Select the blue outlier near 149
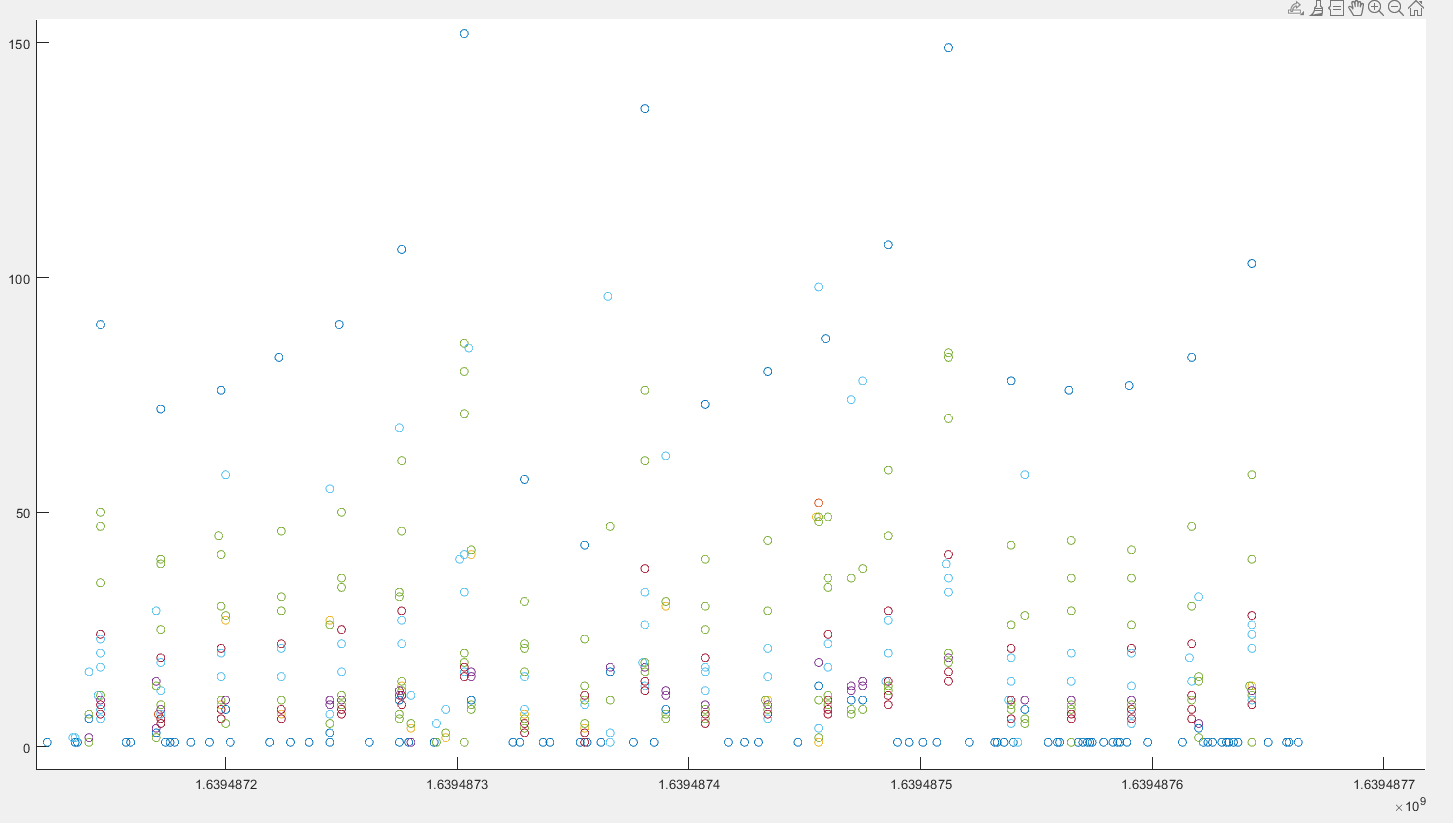Screen dimensions: 1453x823 (x=946, y=46)
